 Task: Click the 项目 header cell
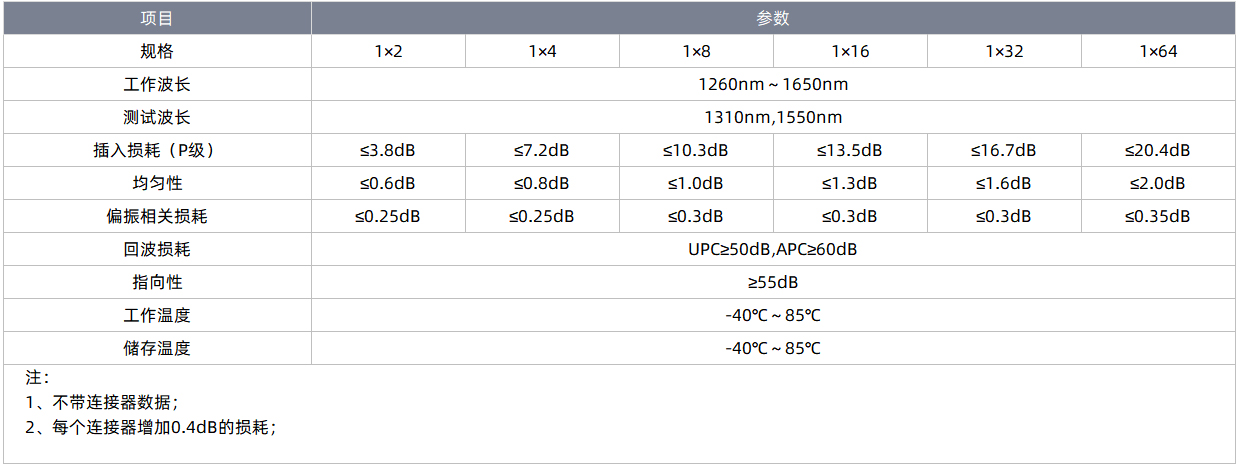157,18
